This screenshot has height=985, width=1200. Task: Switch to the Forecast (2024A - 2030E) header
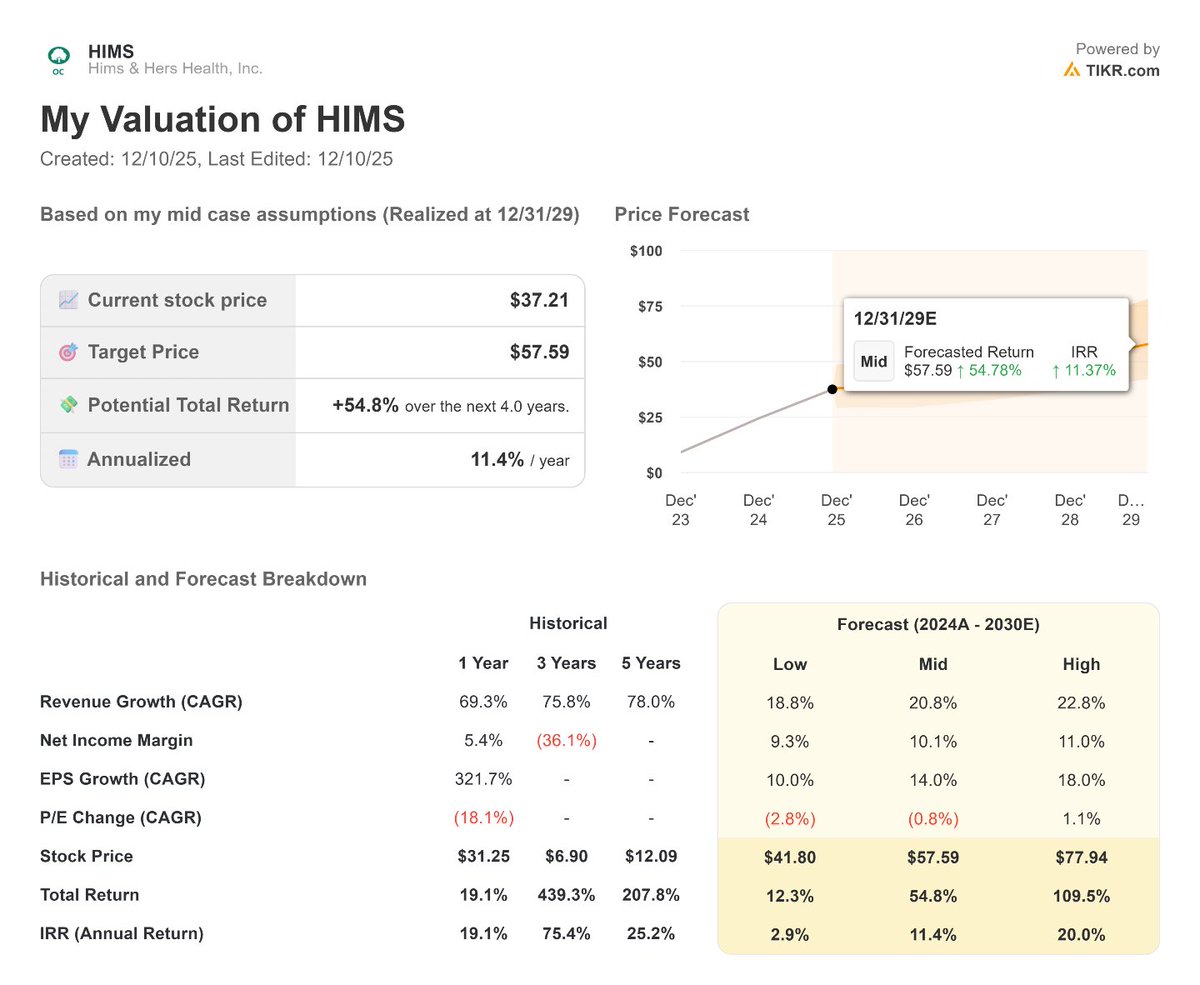pyautogui.click(x=940, y=624)
